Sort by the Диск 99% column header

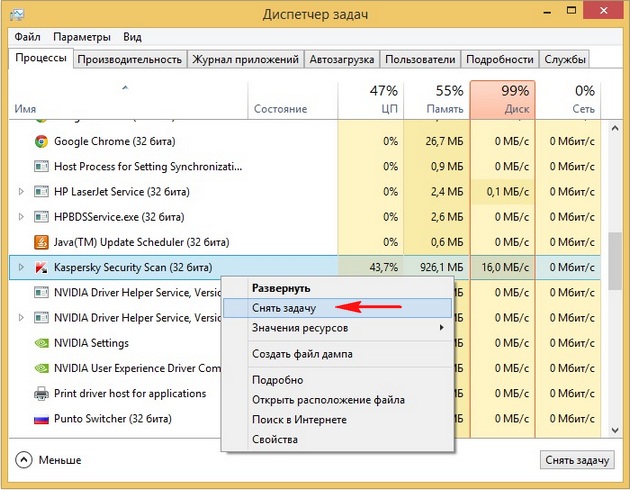(503, 100)
